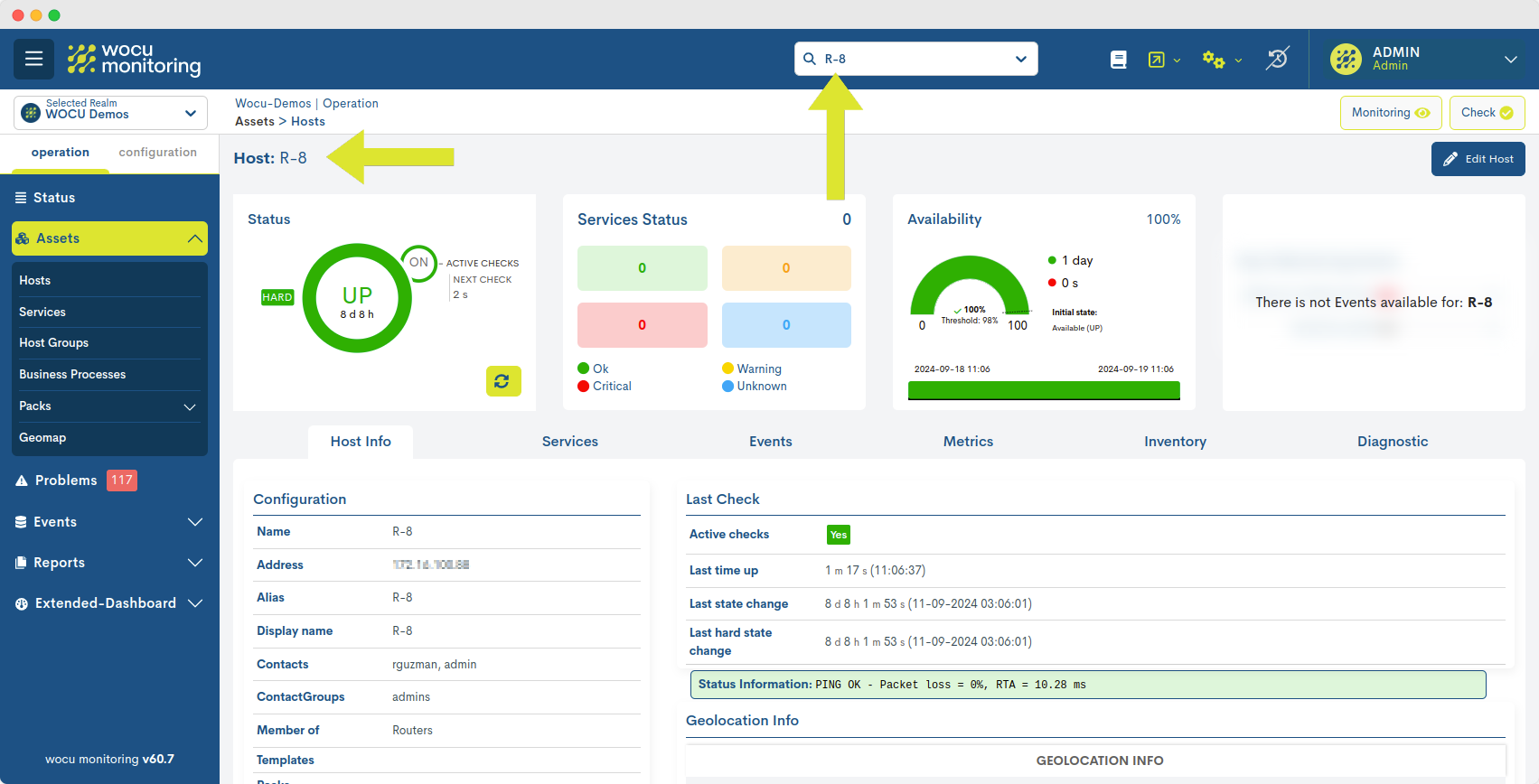Click the UP status ring
The image size is (1539, 784).
point(357,298)
